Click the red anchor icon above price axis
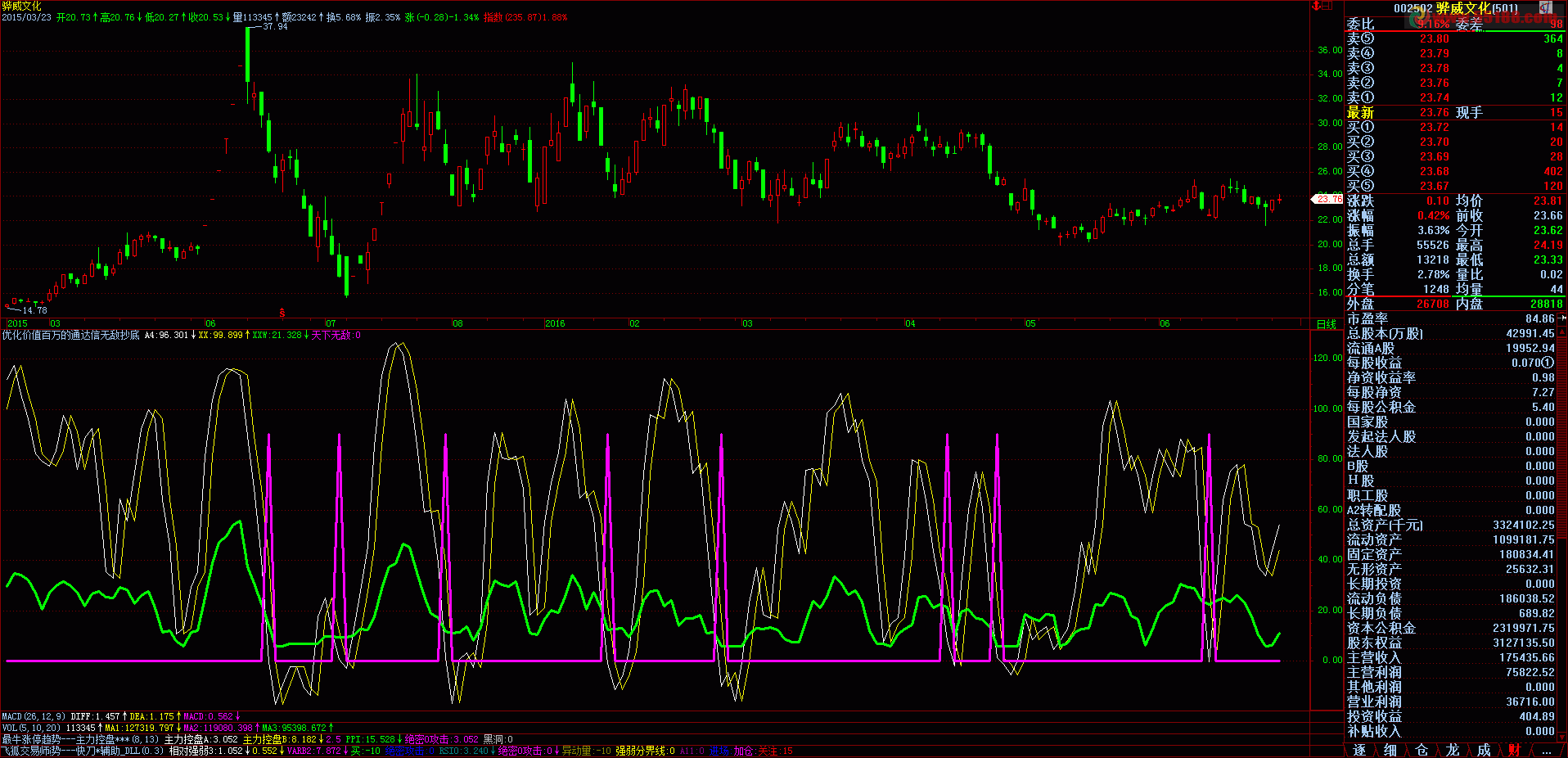This screenshot has width=1568, height=758. [x=1316, y=6]
